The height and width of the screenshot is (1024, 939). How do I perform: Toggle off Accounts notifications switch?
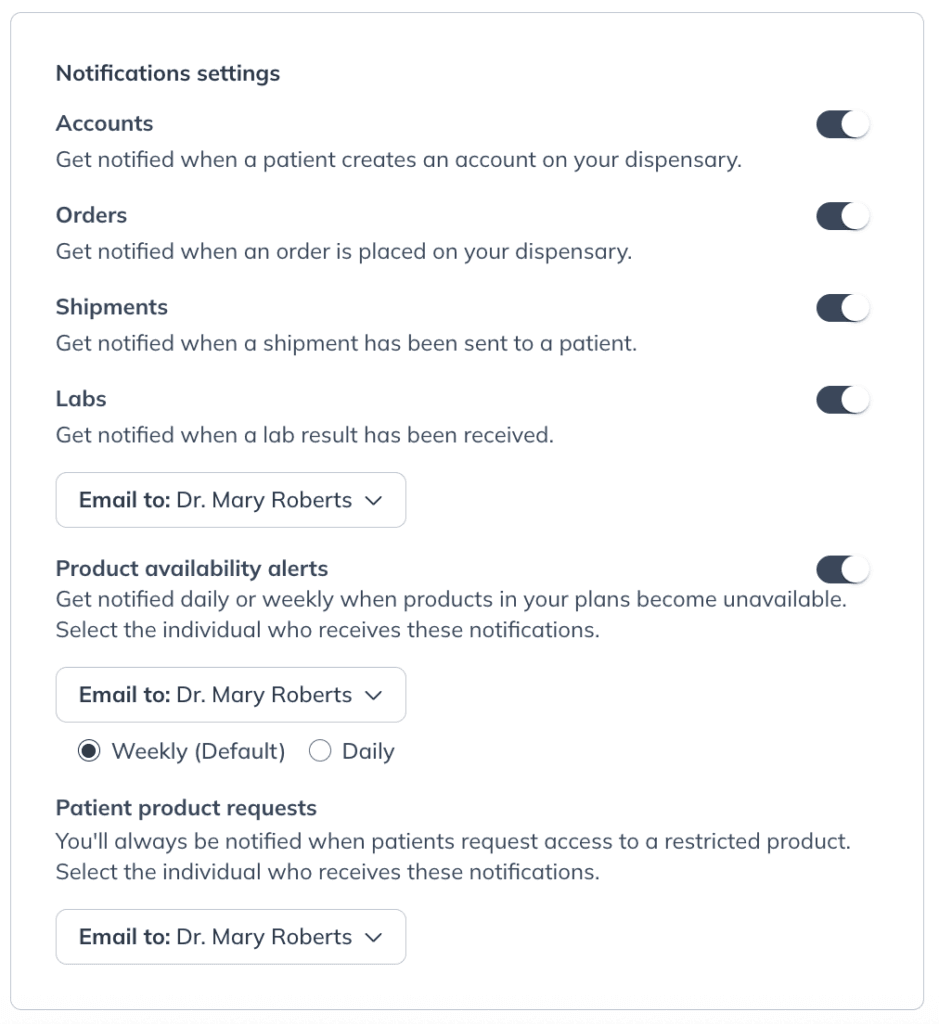(842, 124)
